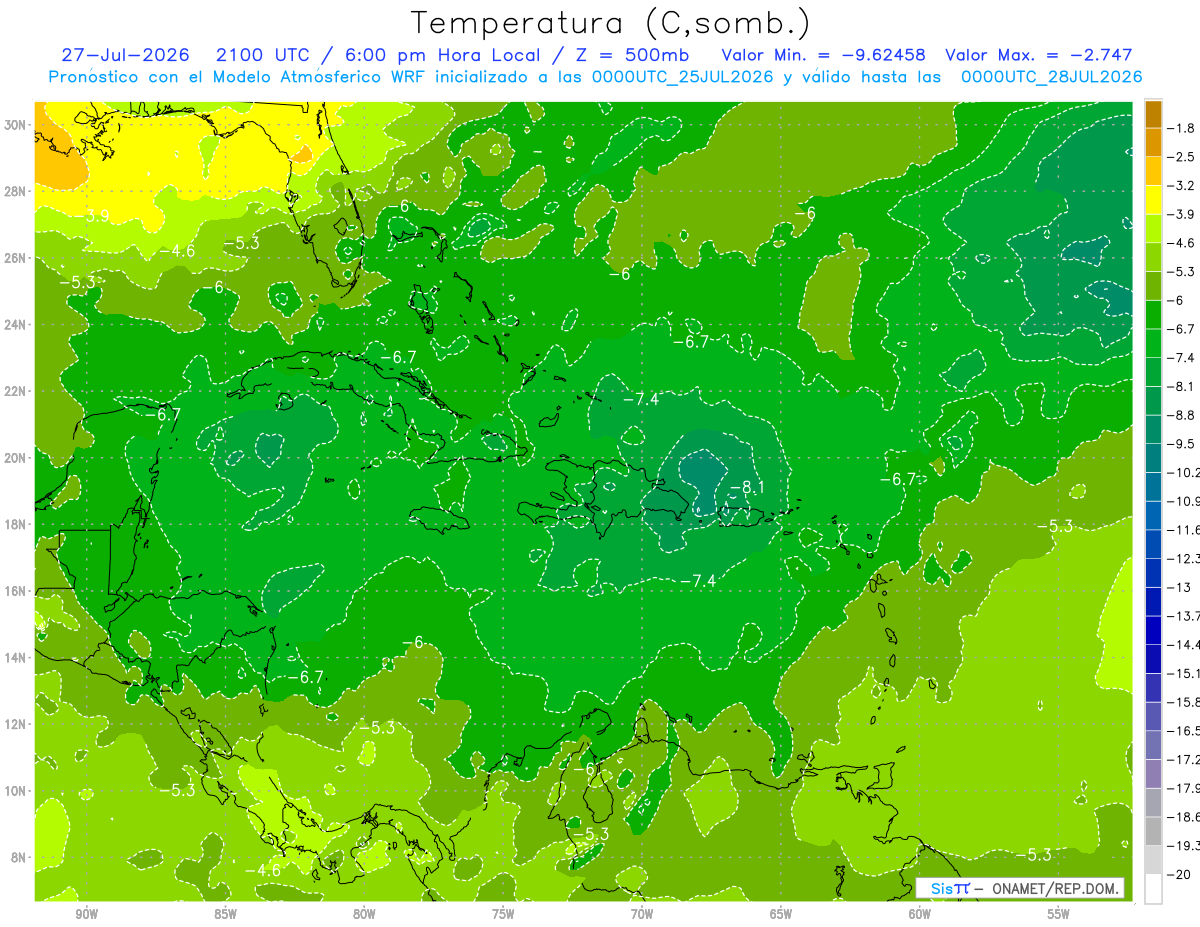Click the yellow legend swatch between -3.2 and -3.9
Screen dimensions: 1200x927
coord(1153,200)
